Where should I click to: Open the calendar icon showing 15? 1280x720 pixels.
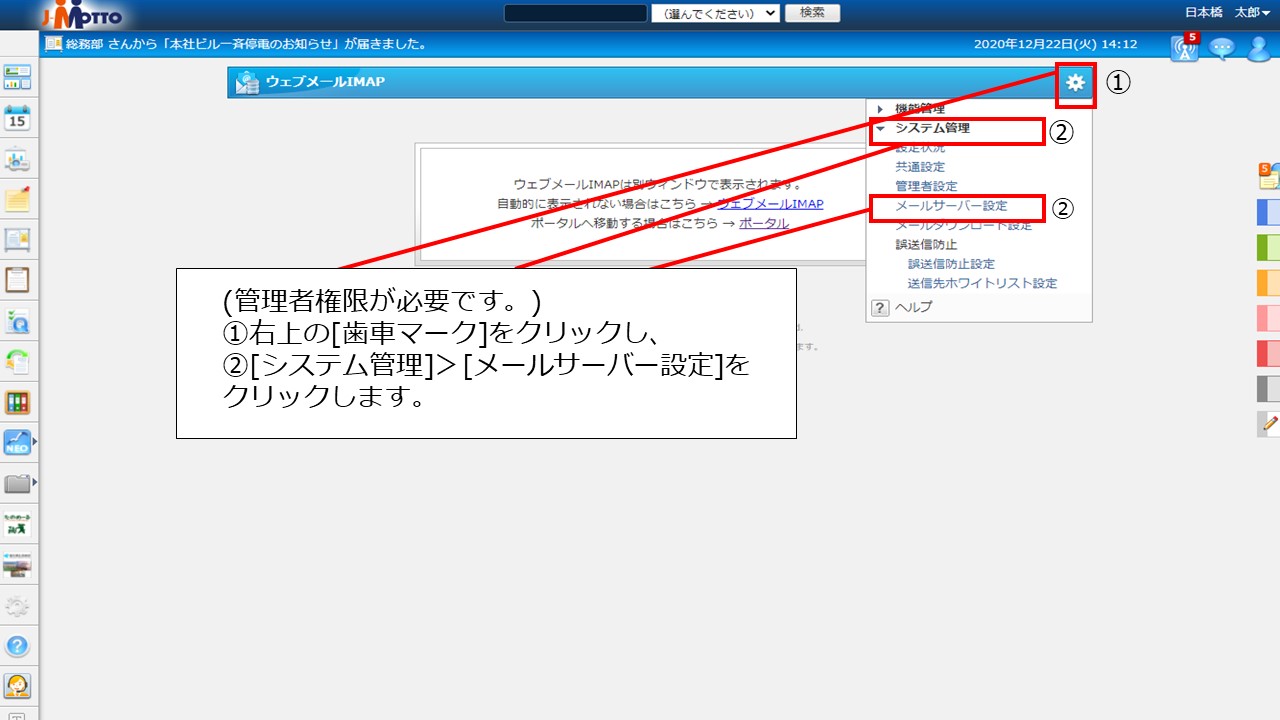[18, 118]
